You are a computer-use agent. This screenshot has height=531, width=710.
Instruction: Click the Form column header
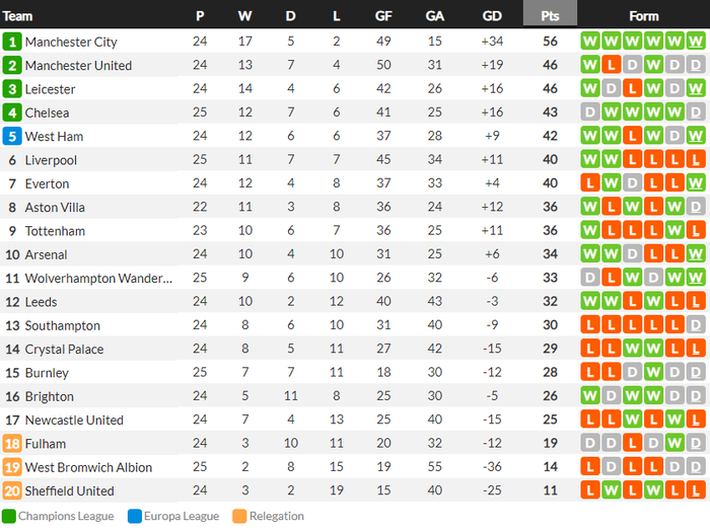pos(643,16)
